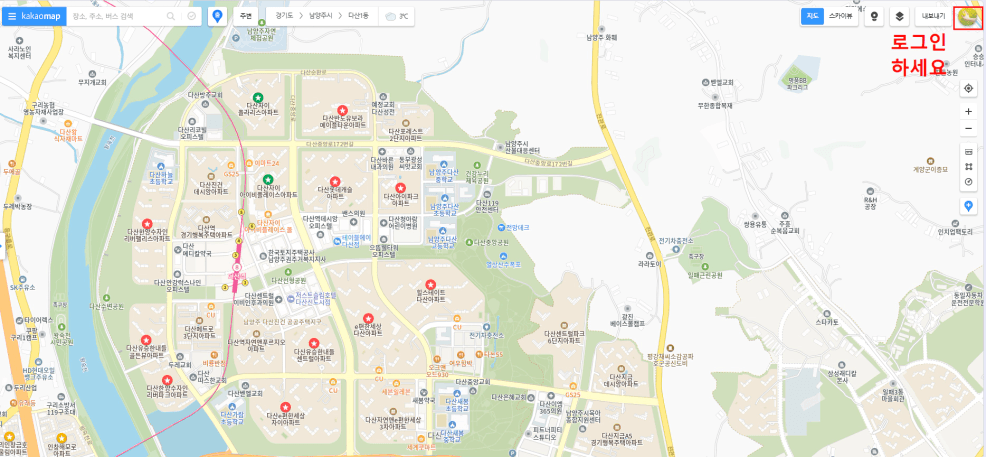Select the distance measuring ruler tool
Screen dimensions: 986x457
[x=968, y=153]
